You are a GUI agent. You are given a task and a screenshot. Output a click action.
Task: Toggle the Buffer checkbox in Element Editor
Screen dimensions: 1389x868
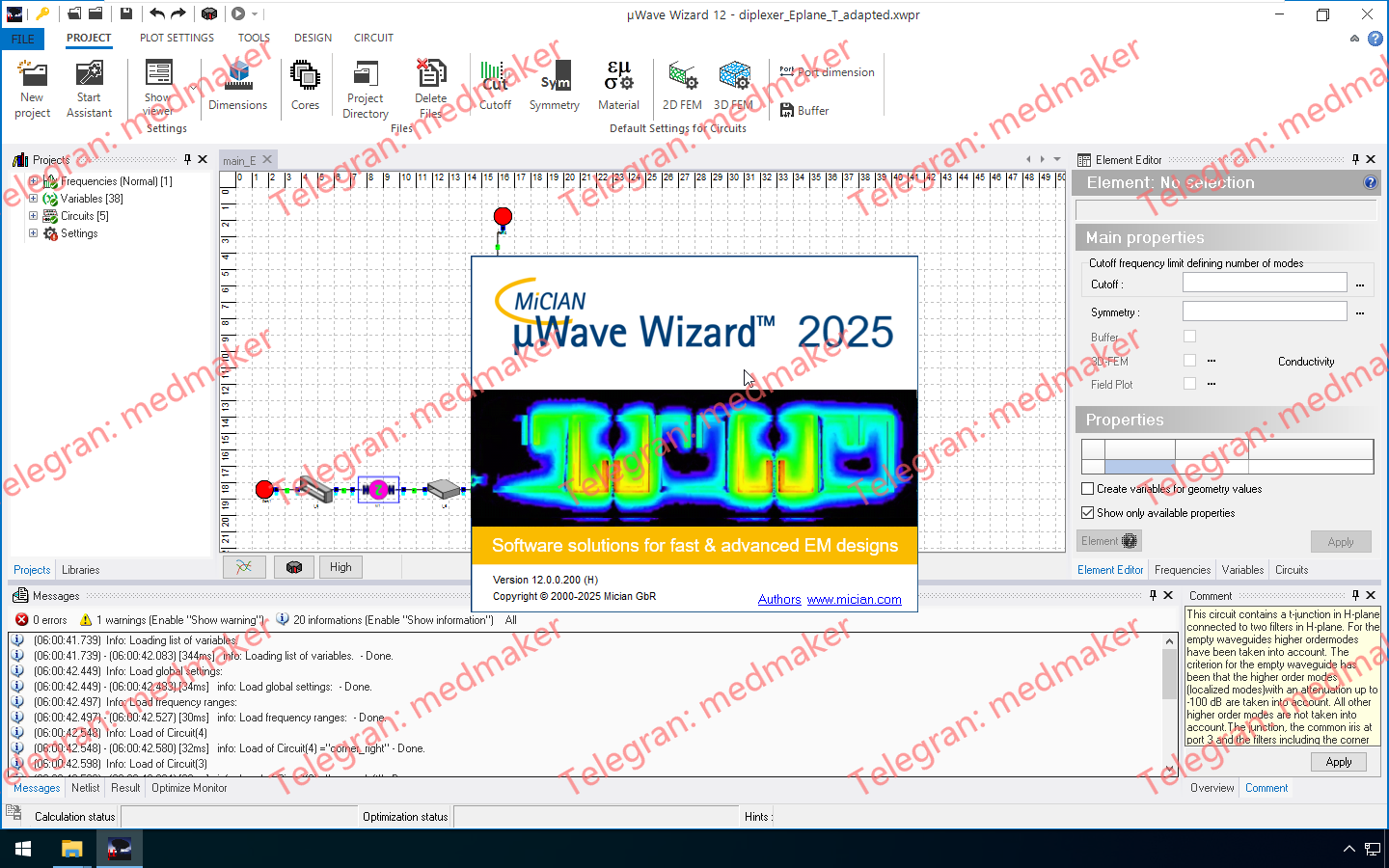(x=1189, y=337)
